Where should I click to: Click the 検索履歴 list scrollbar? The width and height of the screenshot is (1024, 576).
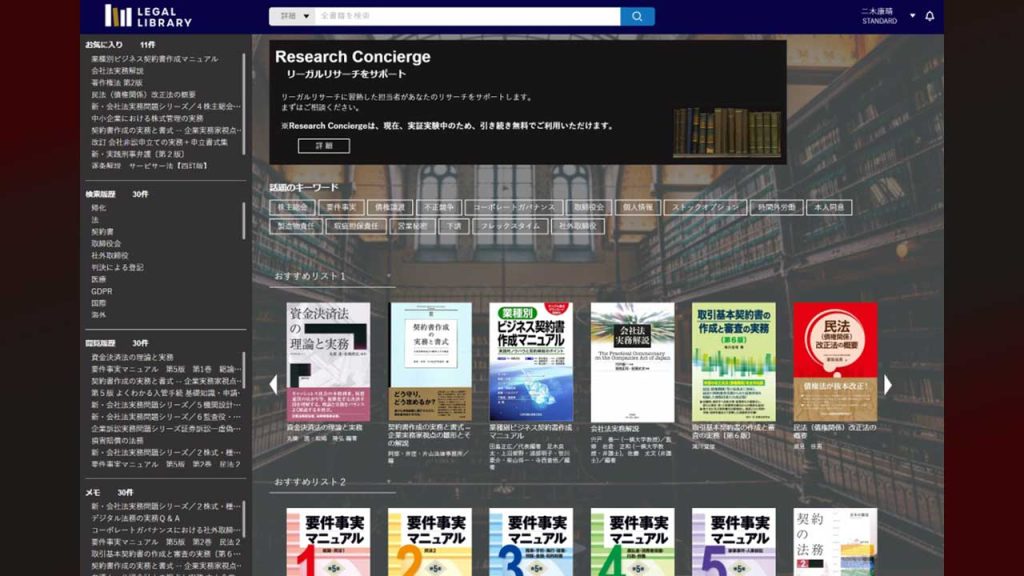244,221
